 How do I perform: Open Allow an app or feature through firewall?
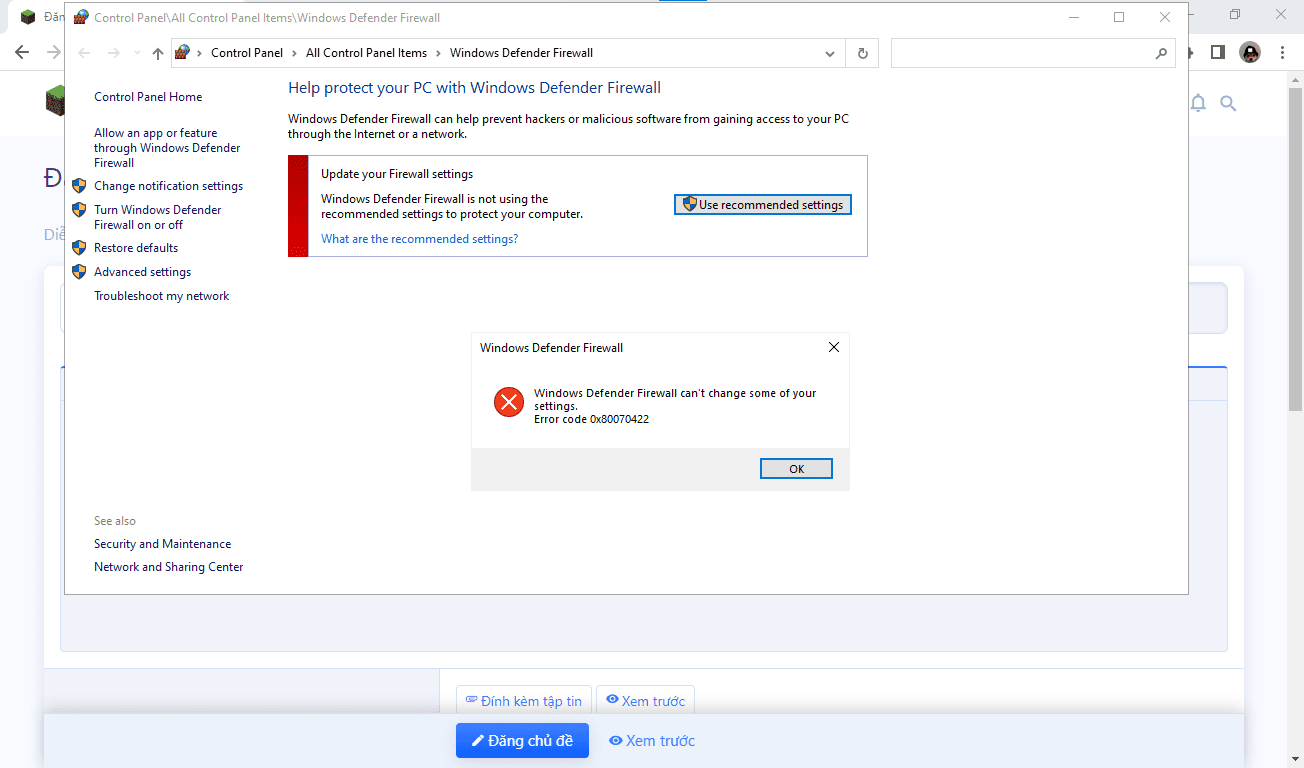pos(167,148)
